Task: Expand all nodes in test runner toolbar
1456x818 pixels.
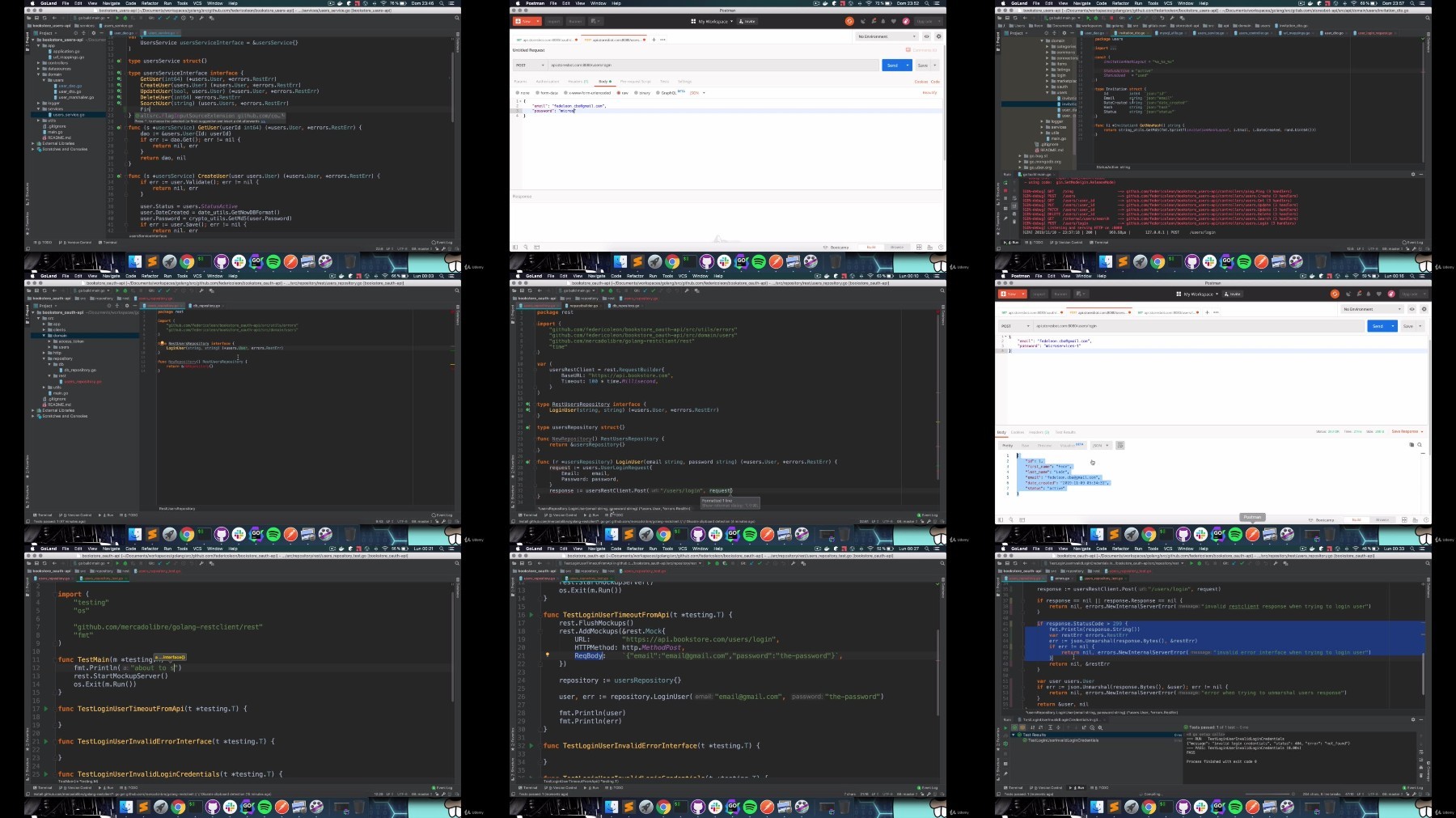Action: 1050,727
